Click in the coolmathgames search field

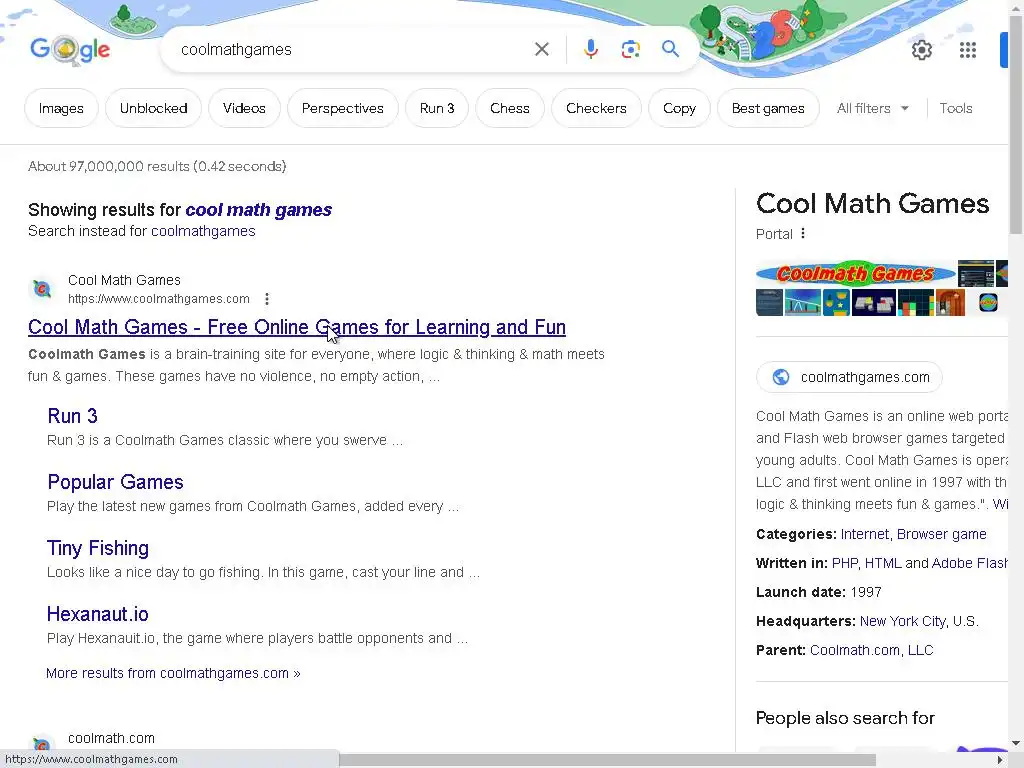click(x=346, y=50)
